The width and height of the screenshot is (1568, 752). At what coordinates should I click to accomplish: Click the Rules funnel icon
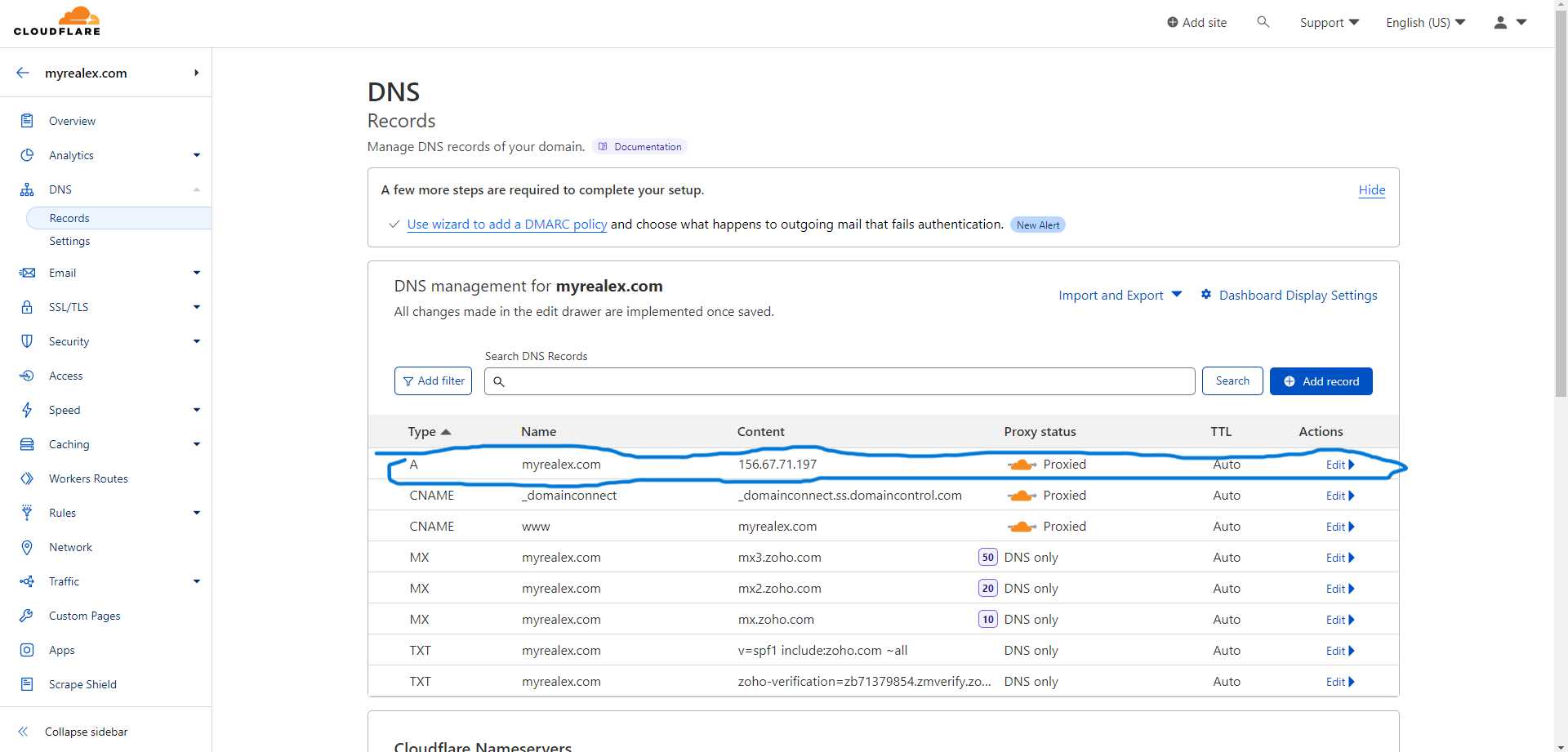coord(27,513)
